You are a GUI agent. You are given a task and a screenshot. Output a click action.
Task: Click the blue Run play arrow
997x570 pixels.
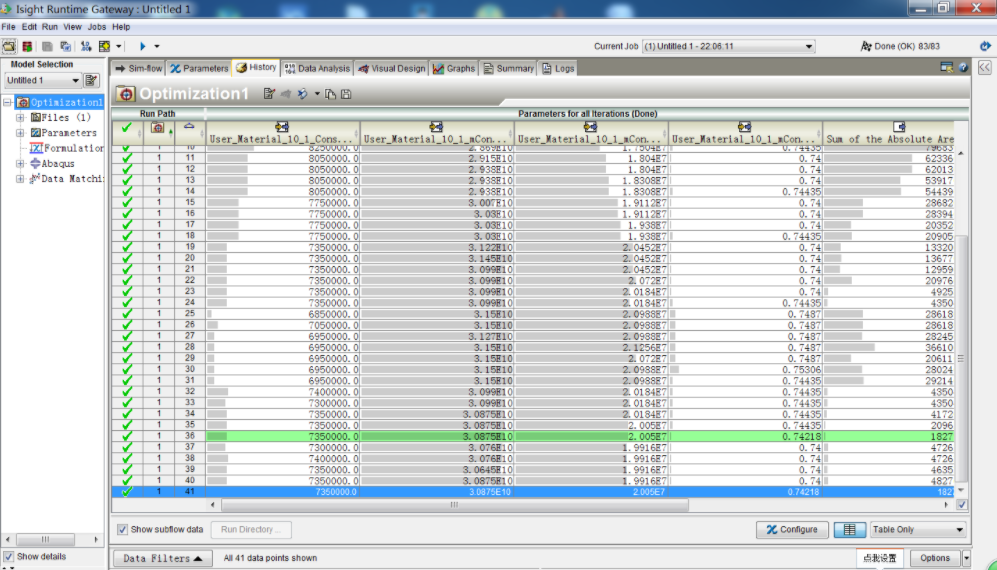coord(143,46)
